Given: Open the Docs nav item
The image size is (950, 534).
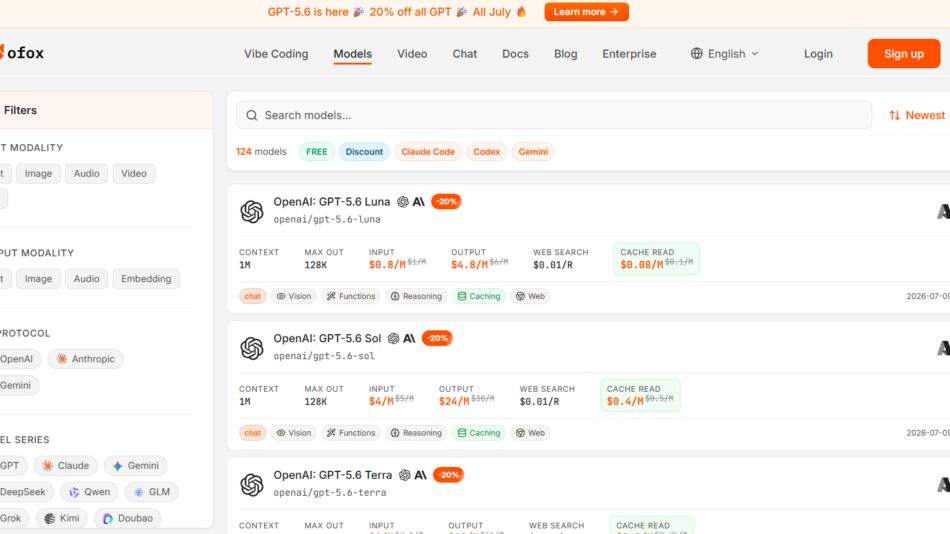Looking at the screenshot, I should (x=516, y=54).
